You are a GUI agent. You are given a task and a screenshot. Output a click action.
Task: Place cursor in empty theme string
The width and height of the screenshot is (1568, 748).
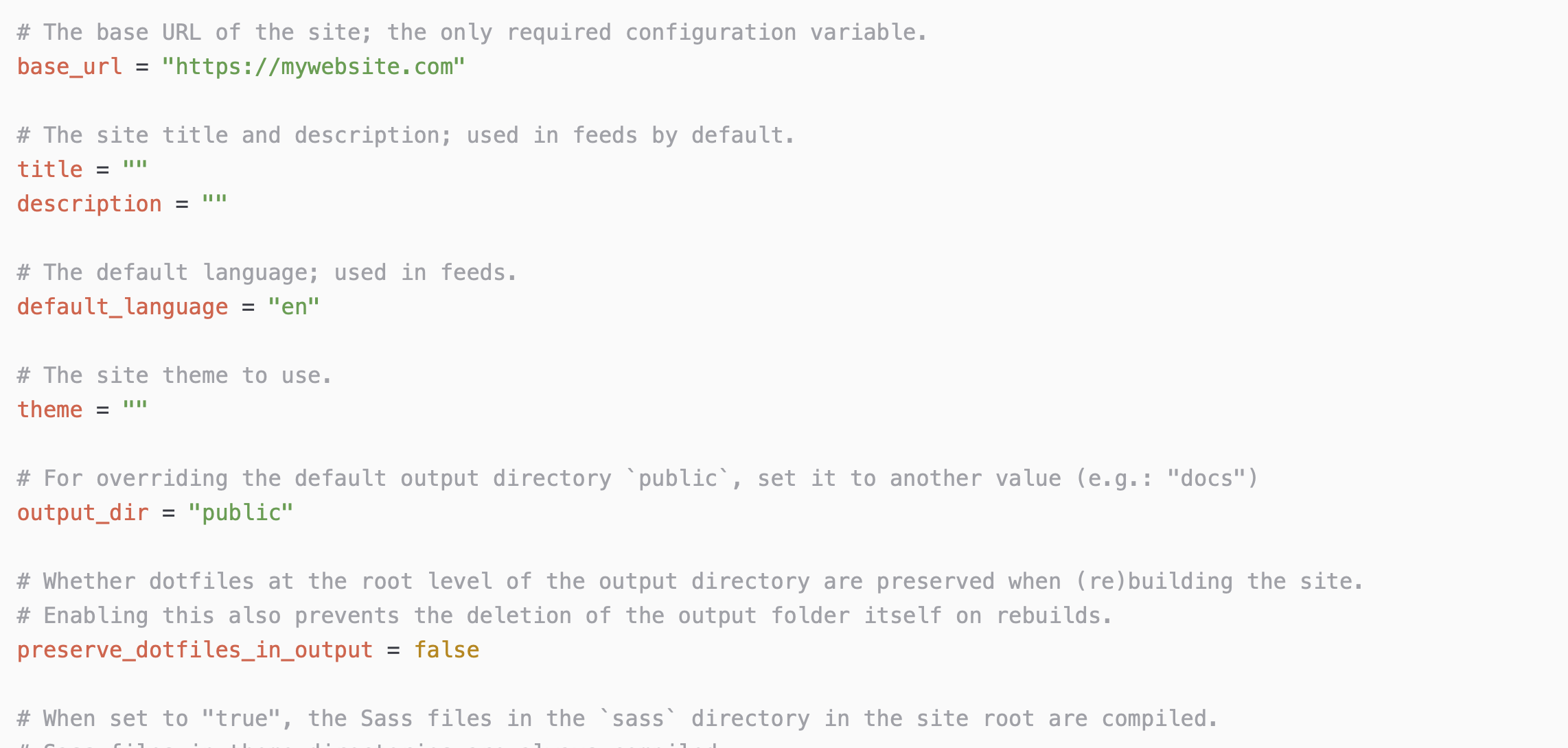pyautogui.click(x=135, y=410)
